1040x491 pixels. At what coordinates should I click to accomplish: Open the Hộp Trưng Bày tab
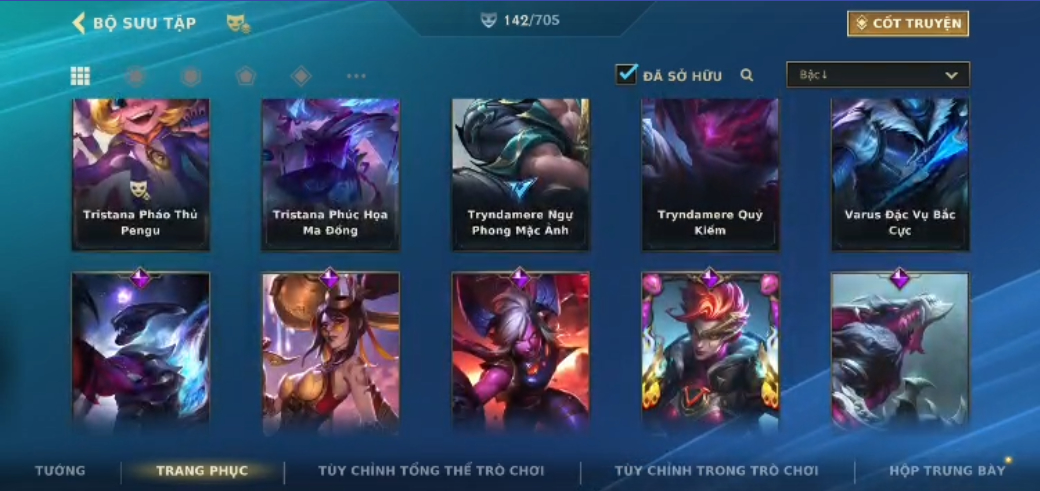pyautogui.click(x=947, y=471)
